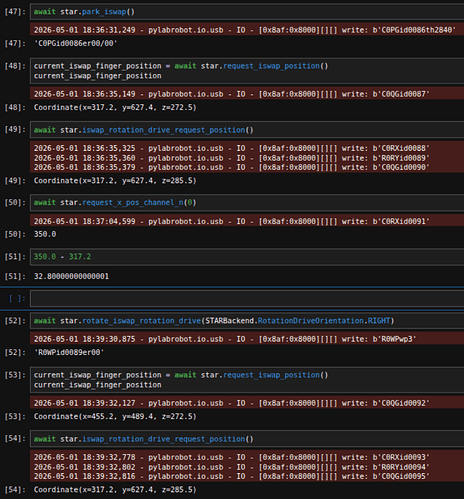Select cell 50 request_x_pos_channel_n(0) code
464x499 pixels.
247,203
